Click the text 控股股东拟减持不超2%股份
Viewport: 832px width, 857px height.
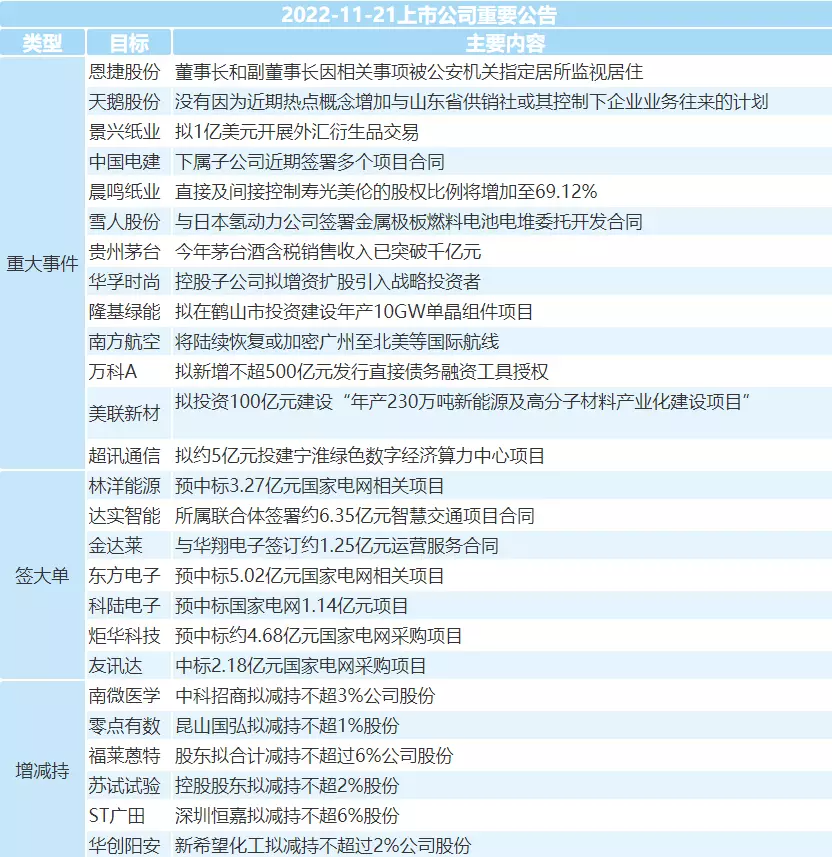coord(287,786)
